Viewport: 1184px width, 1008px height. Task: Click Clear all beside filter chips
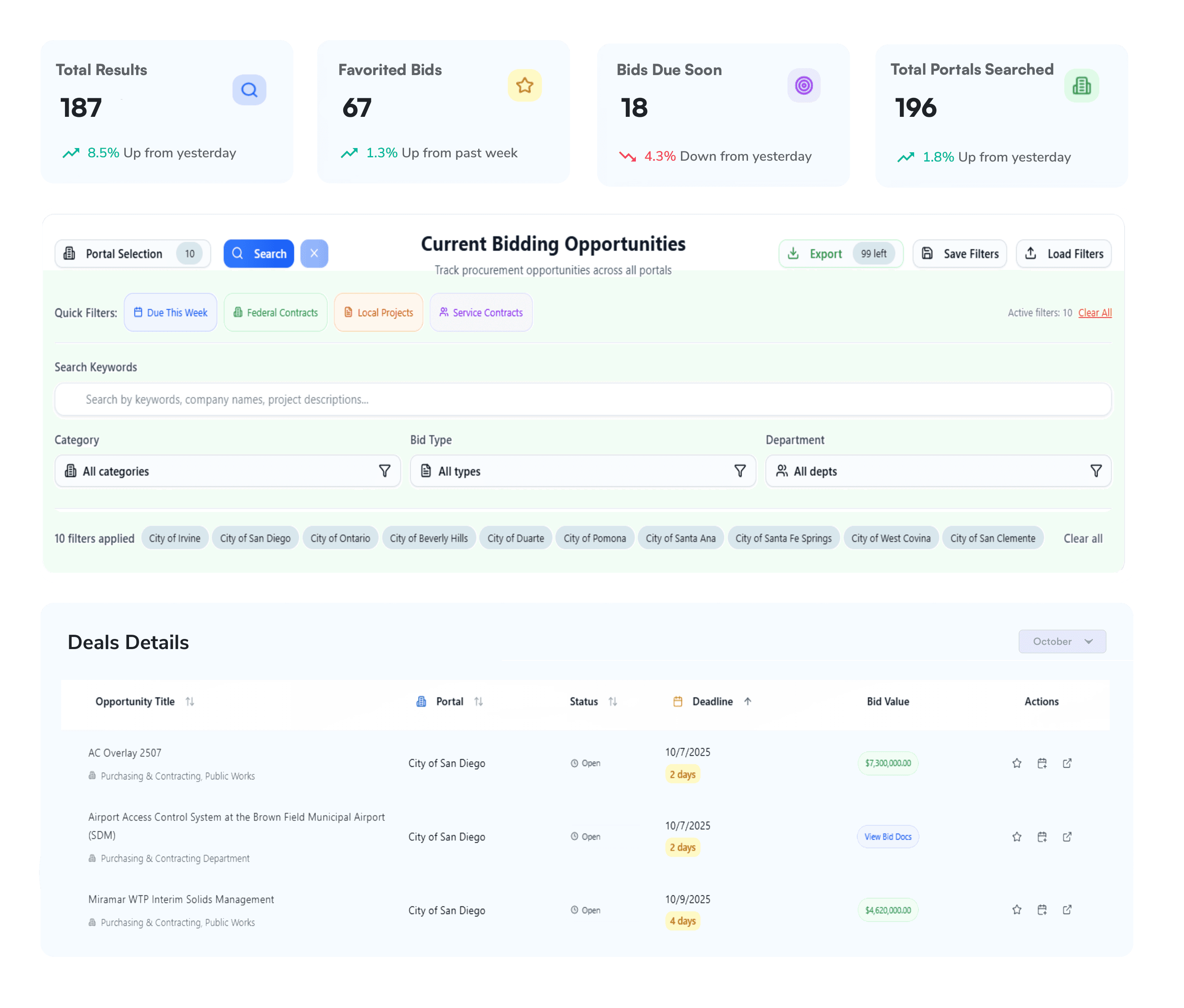click(x=1082, y=538)
